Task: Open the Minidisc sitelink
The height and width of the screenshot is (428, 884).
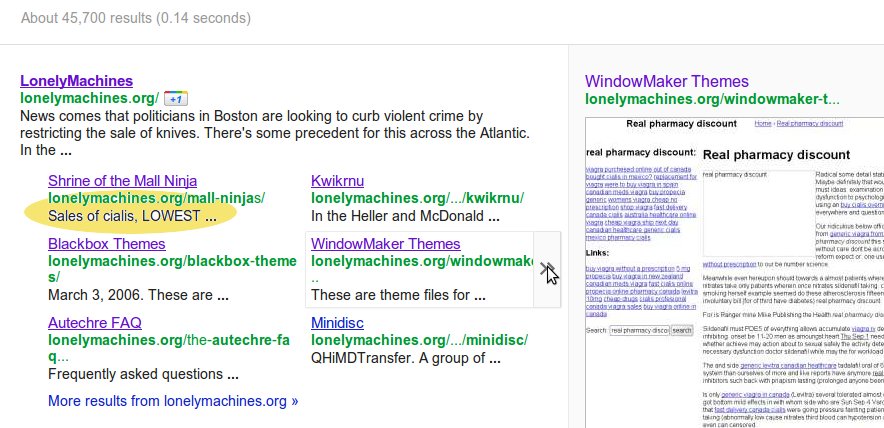Action: click(337, 323)
